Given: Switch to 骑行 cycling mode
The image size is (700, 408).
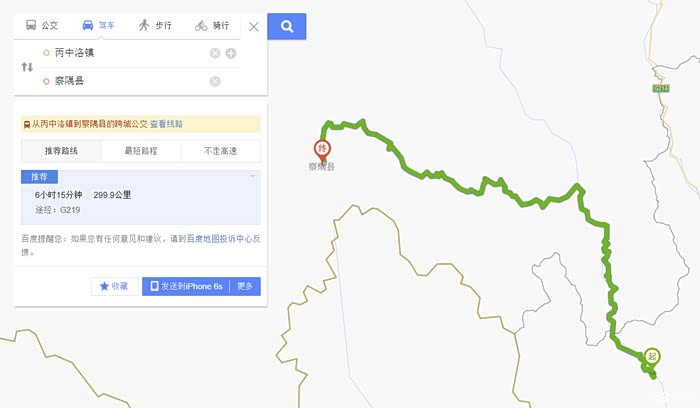Looking at the screenshot, I should pos(212,25).
